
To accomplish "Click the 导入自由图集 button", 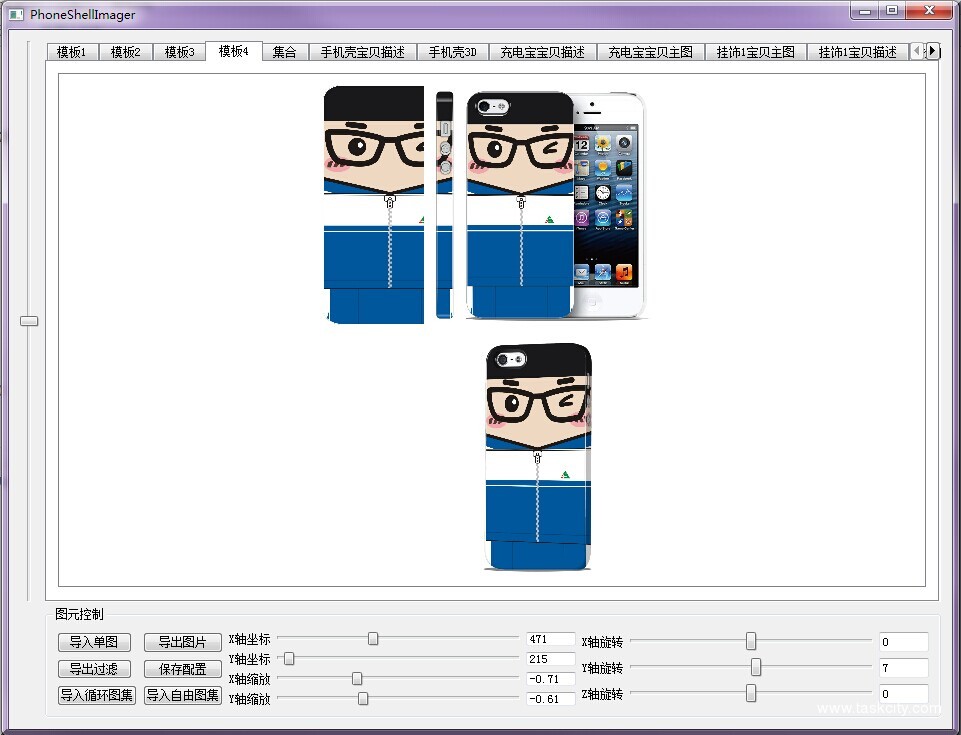I will 182,694.
